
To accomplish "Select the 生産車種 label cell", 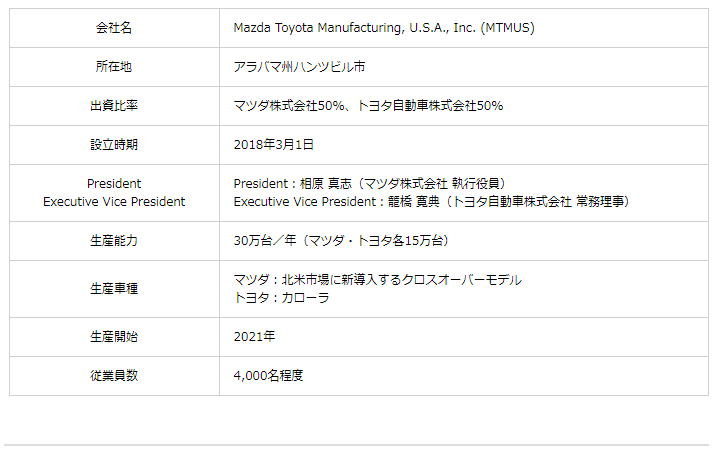I will pos(114,288).
